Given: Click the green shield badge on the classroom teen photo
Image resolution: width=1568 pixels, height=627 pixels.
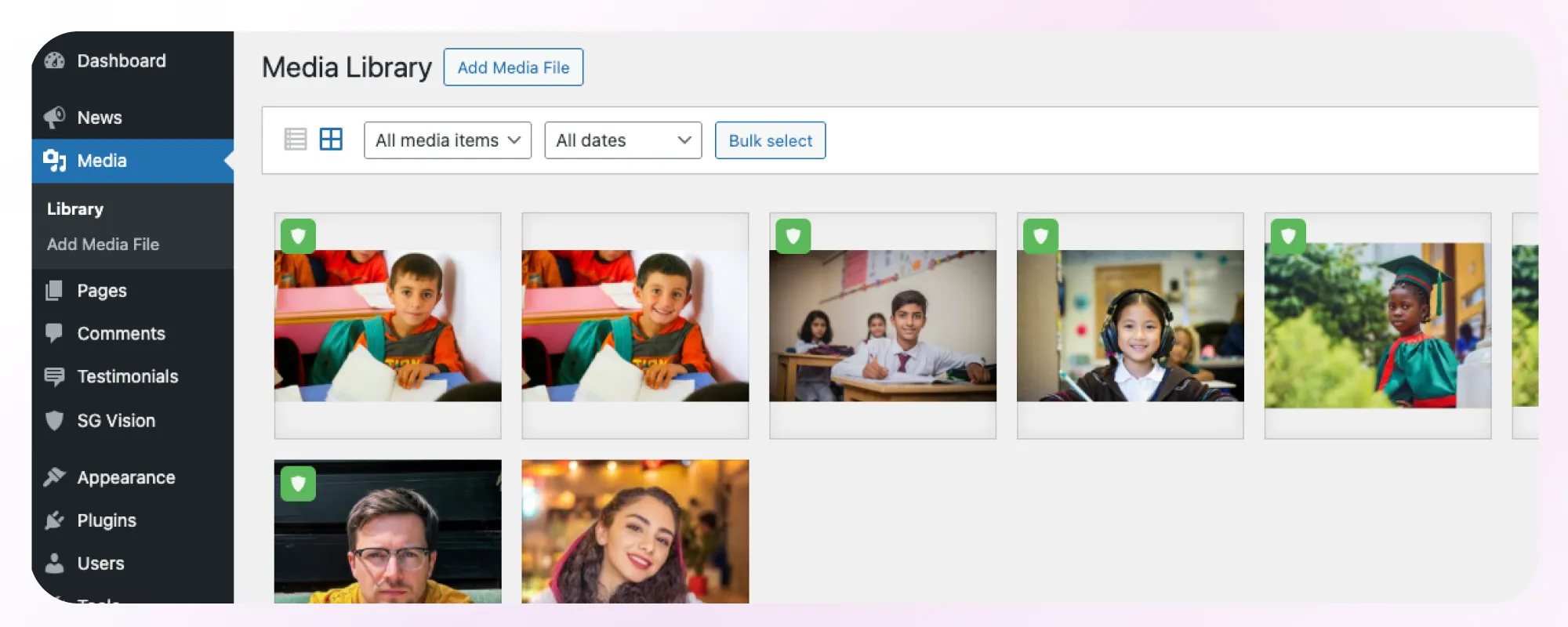Looking at the screenshot, I should (793, 236).
